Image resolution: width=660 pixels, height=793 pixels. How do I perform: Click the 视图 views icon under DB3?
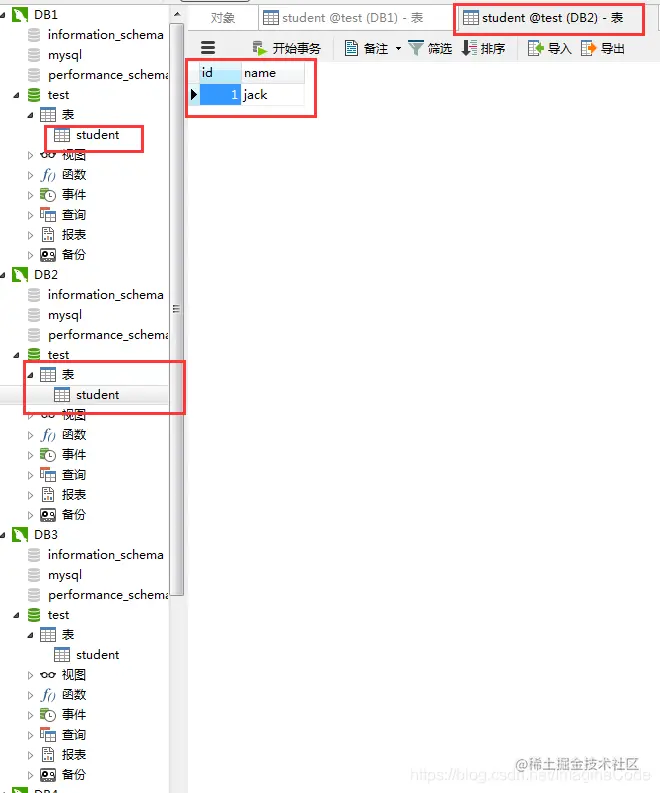click(48, 675)
